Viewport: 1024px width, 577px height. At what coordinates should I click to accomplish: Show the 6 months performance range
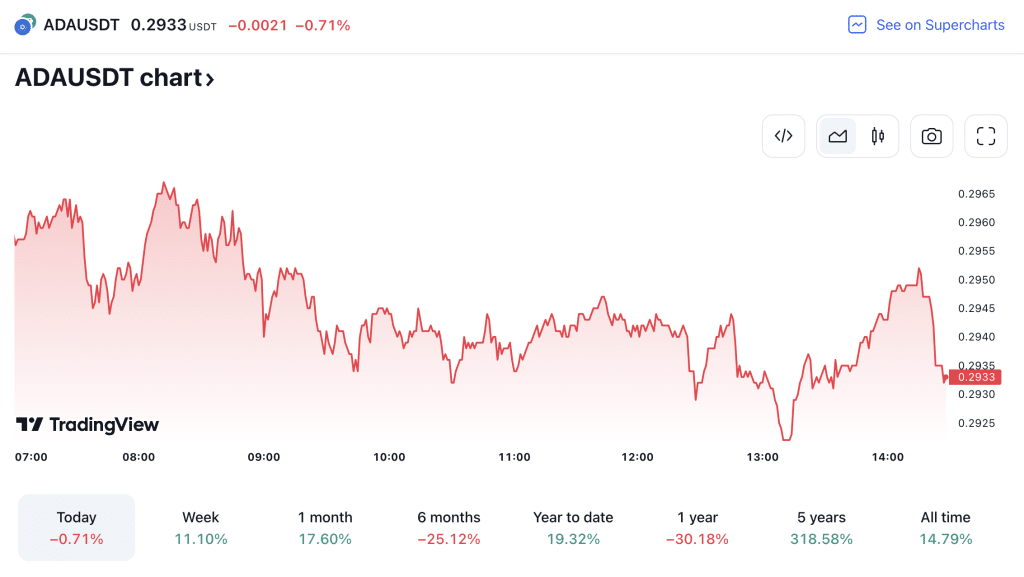(x=449, y=527)
